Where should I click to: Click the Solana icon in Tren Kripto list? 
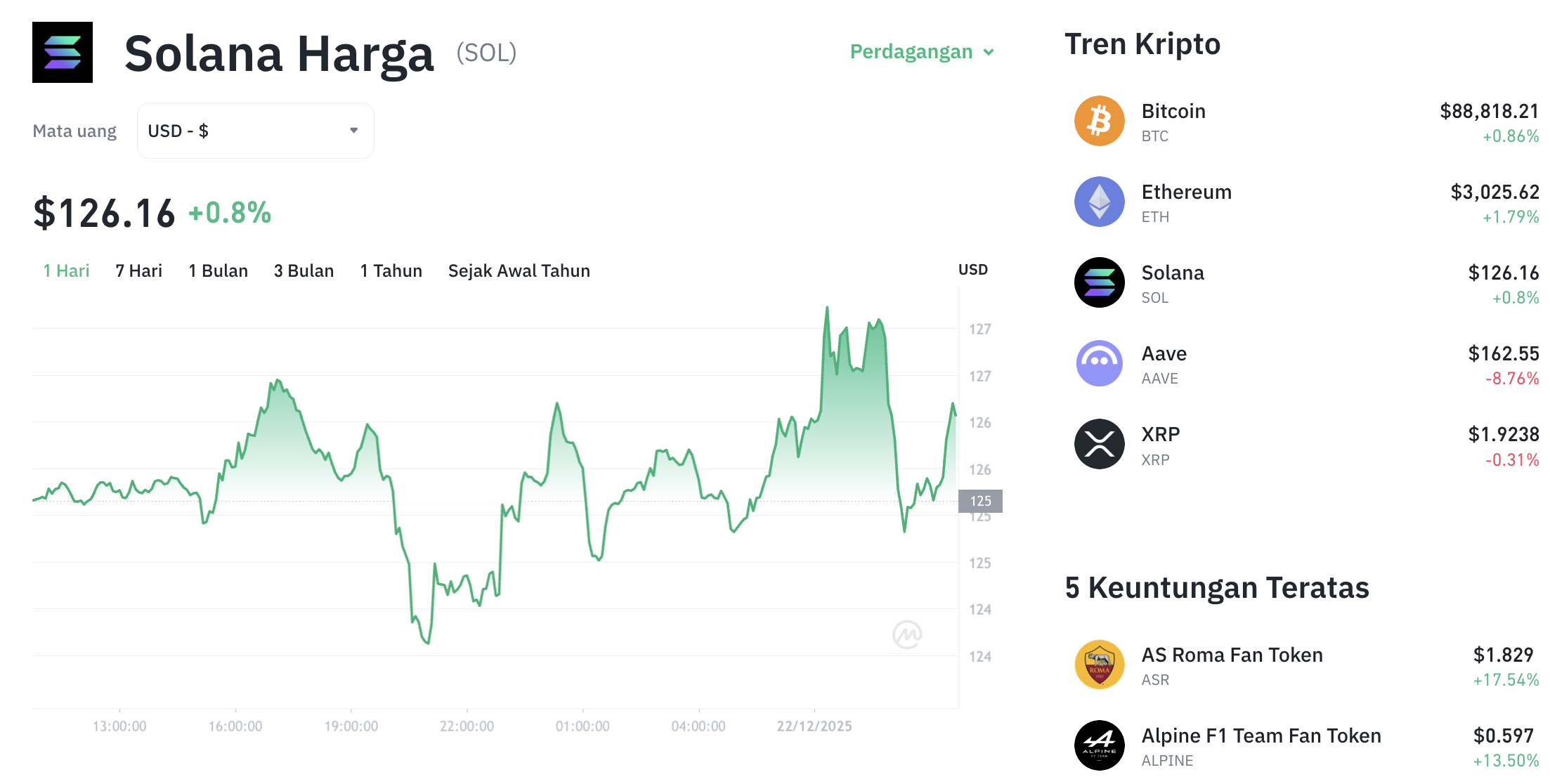click(1099, 282)
